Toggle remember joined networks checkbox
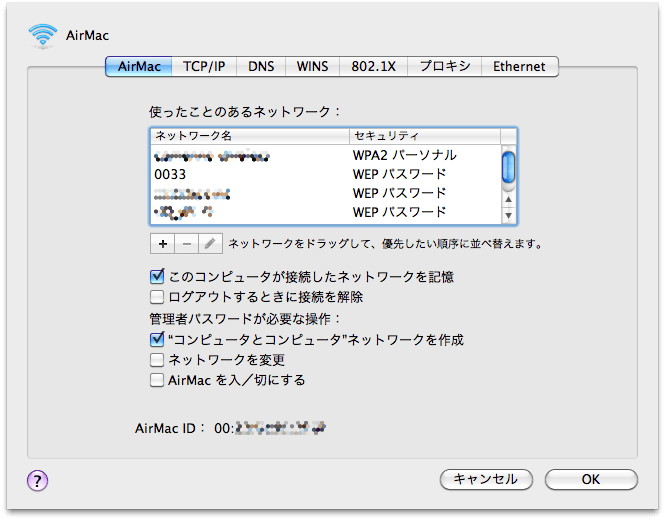 tap(157, 277)
